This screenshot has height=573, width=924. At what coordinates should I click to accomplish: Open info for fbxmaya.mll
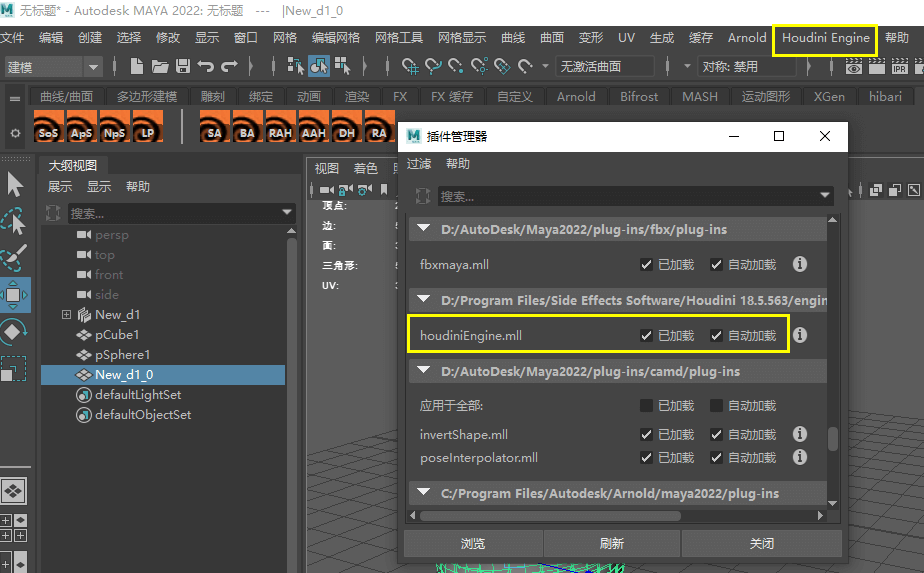coord(800,264)
